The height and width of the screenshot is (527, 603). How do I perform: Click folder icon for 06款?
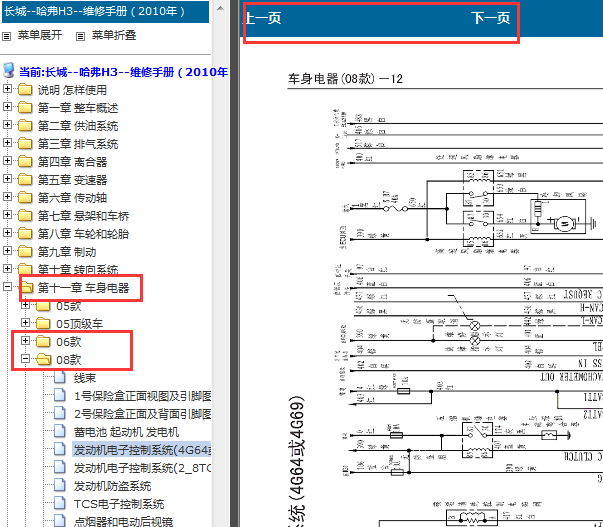(43, 342)
